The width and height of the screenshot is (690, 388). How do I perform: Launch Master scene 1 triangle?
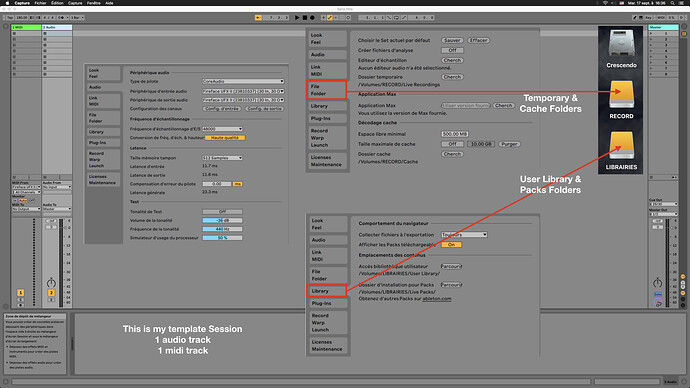[651, 33]
